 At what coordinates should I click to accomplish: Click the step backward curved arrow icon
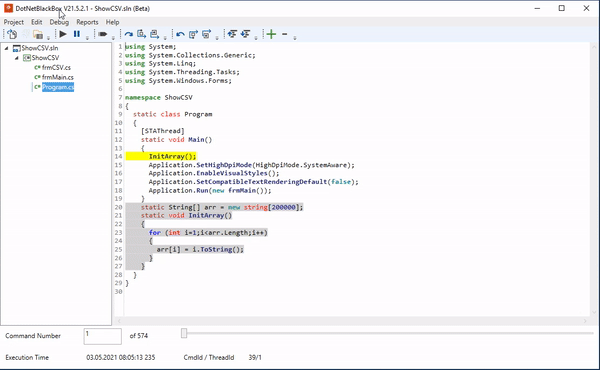(x=180, y=34)
